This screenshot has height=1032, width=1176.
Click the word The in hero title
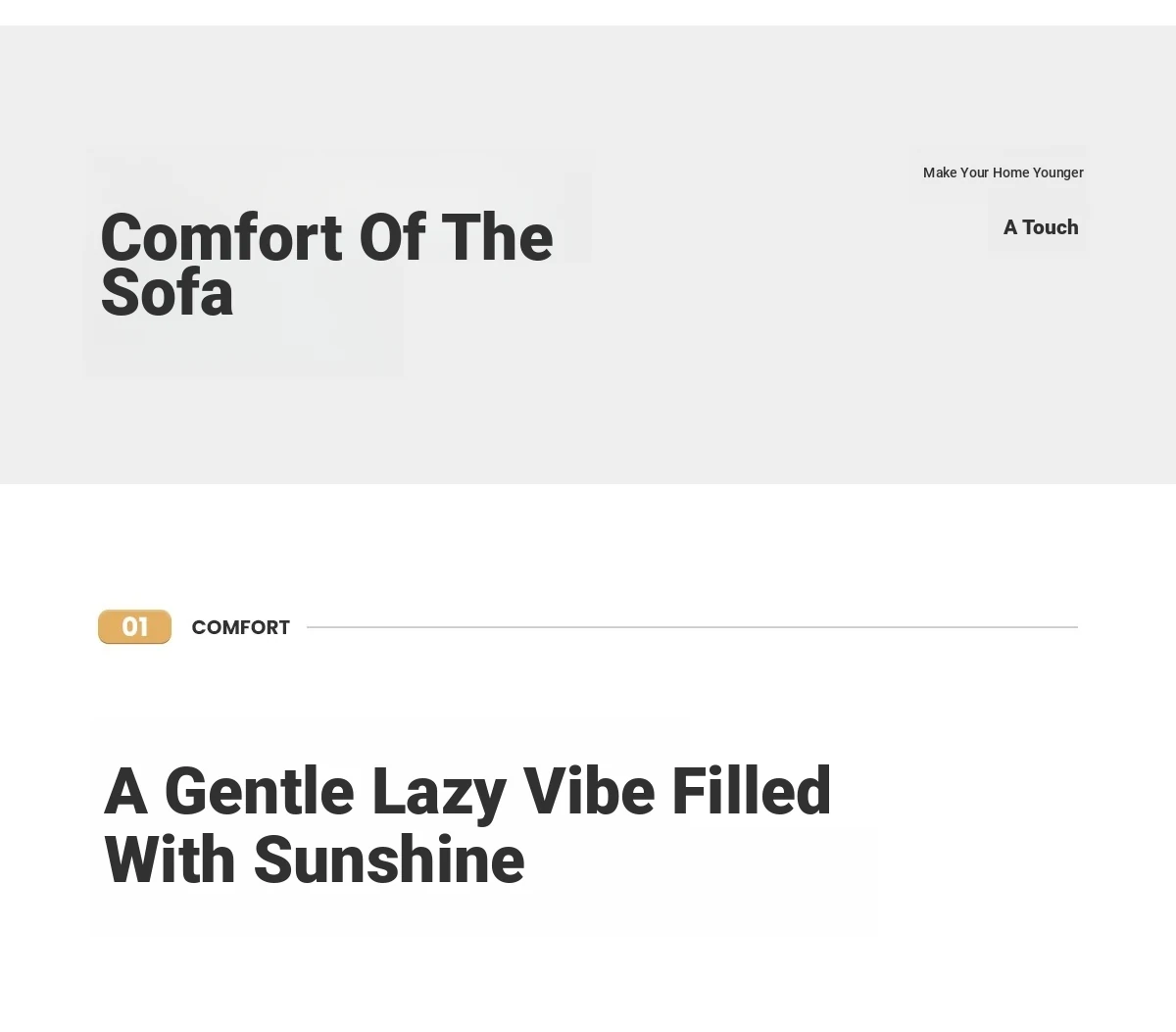pos(497,237)
